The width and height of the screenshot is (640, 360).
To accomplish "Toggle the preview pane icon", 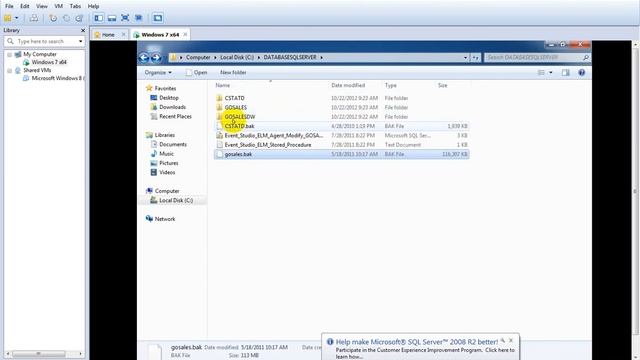I will pos(565,73).
